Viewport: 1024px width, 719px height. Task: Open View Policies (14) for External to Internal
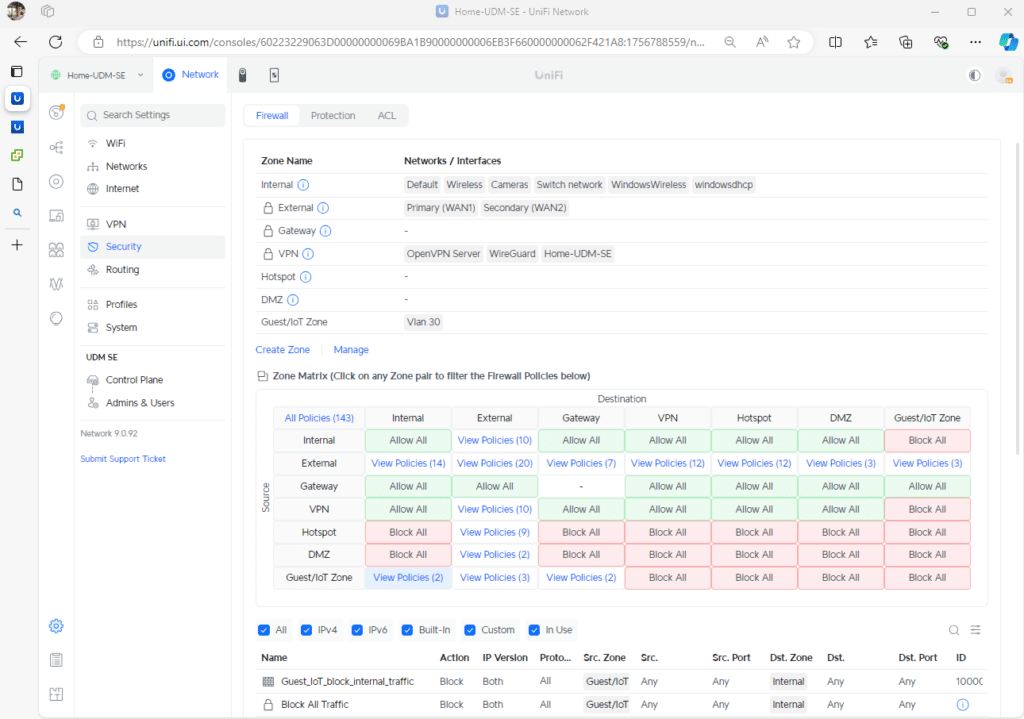(x=408, y=464)
